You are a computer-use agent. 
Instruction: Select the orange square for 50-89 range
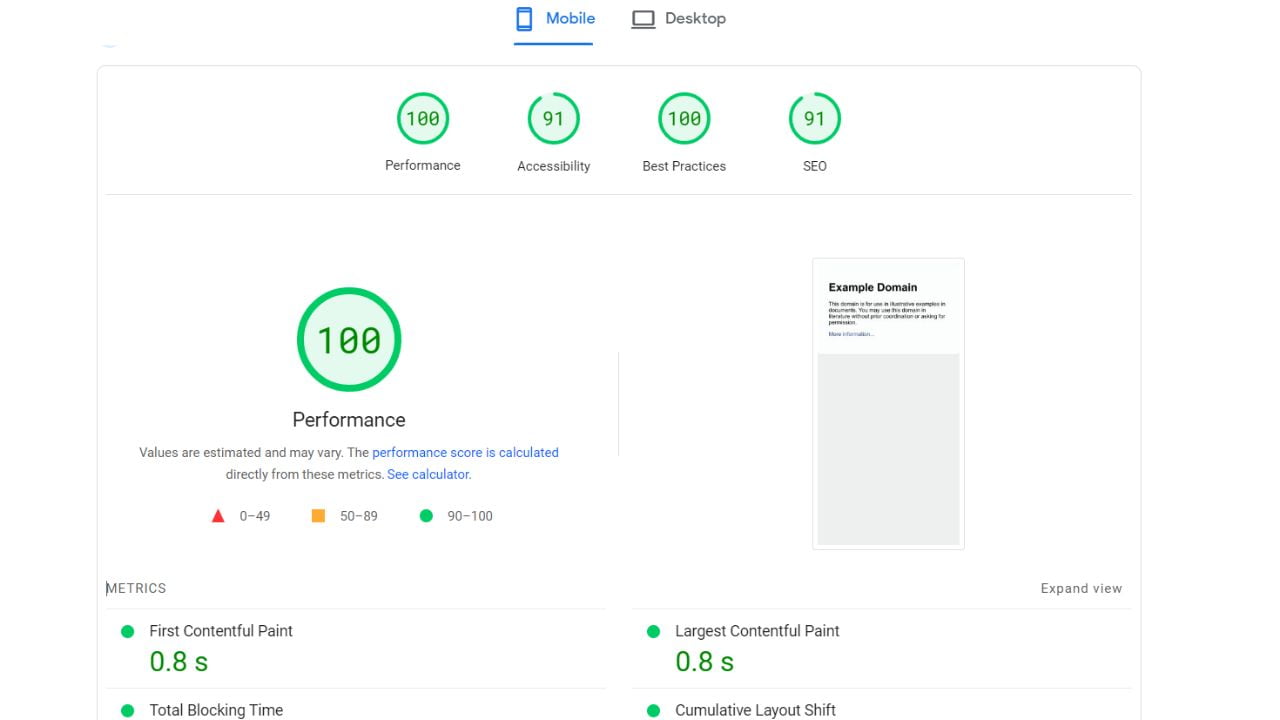[x=318, y=514]
